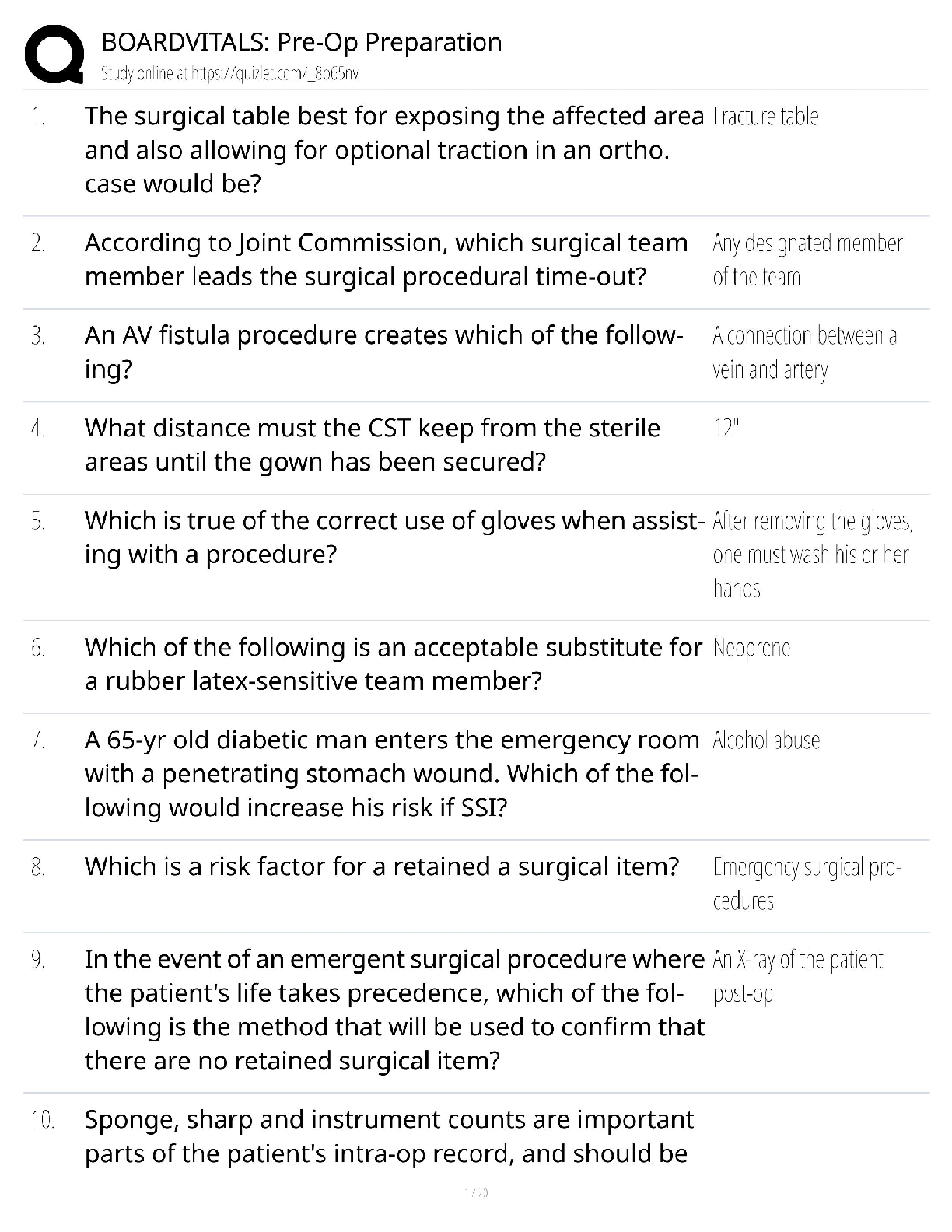
Task: Click the Quizlet logo icon
Action: [54, 54]
